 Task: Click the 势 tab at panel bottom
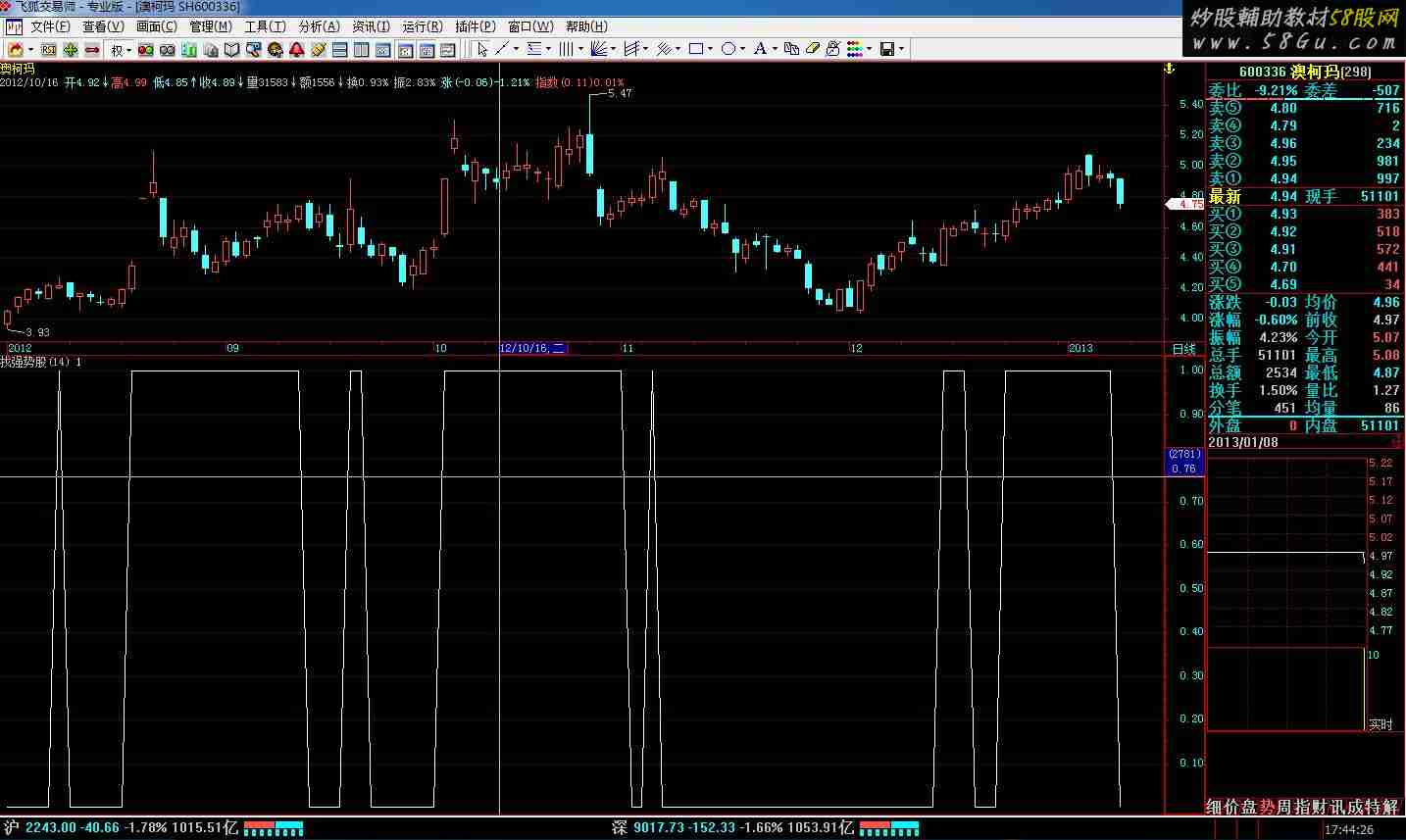pos(1267,807)
